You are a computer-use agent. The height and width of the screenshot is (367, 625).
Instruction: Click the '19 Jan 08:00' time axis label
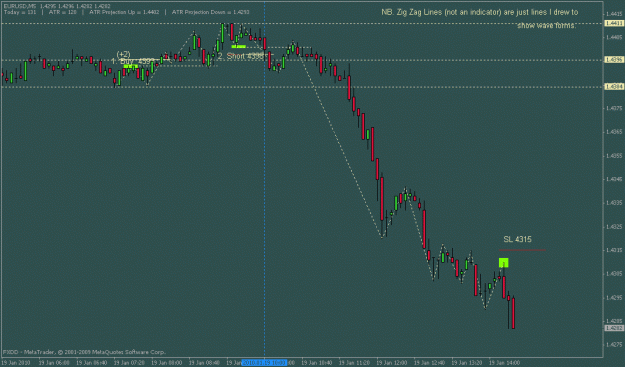(x=167, y=363)
